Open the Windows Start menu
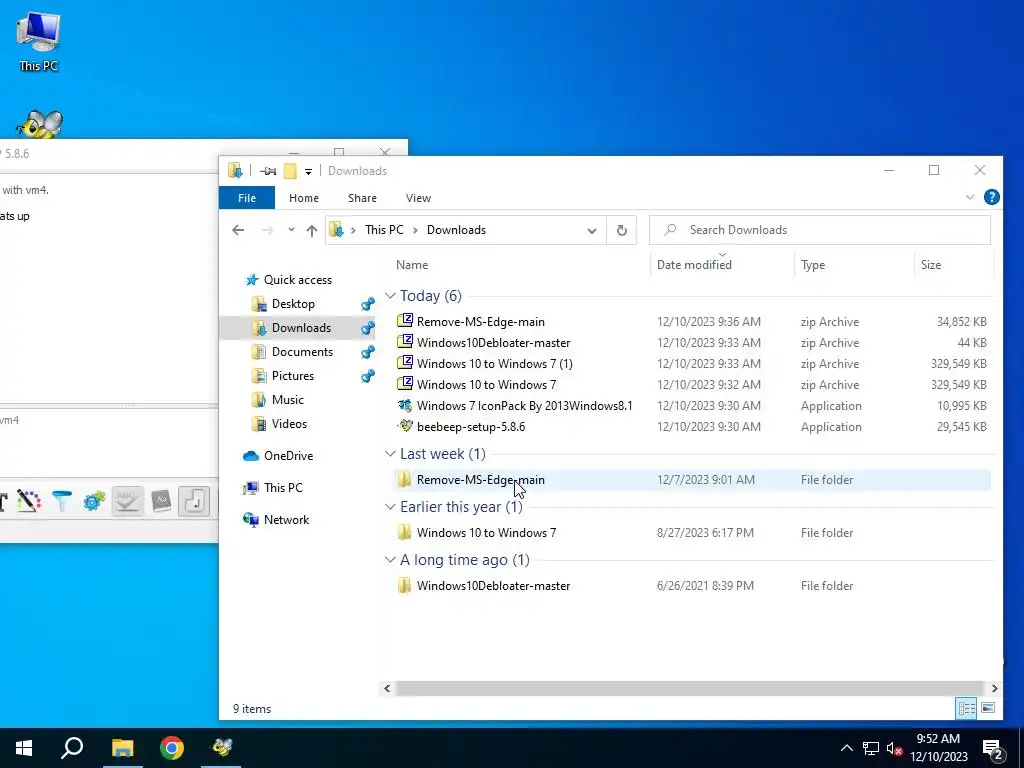Image resolution: width=1024 pixels, height=768 pixels. pos(24,748)
